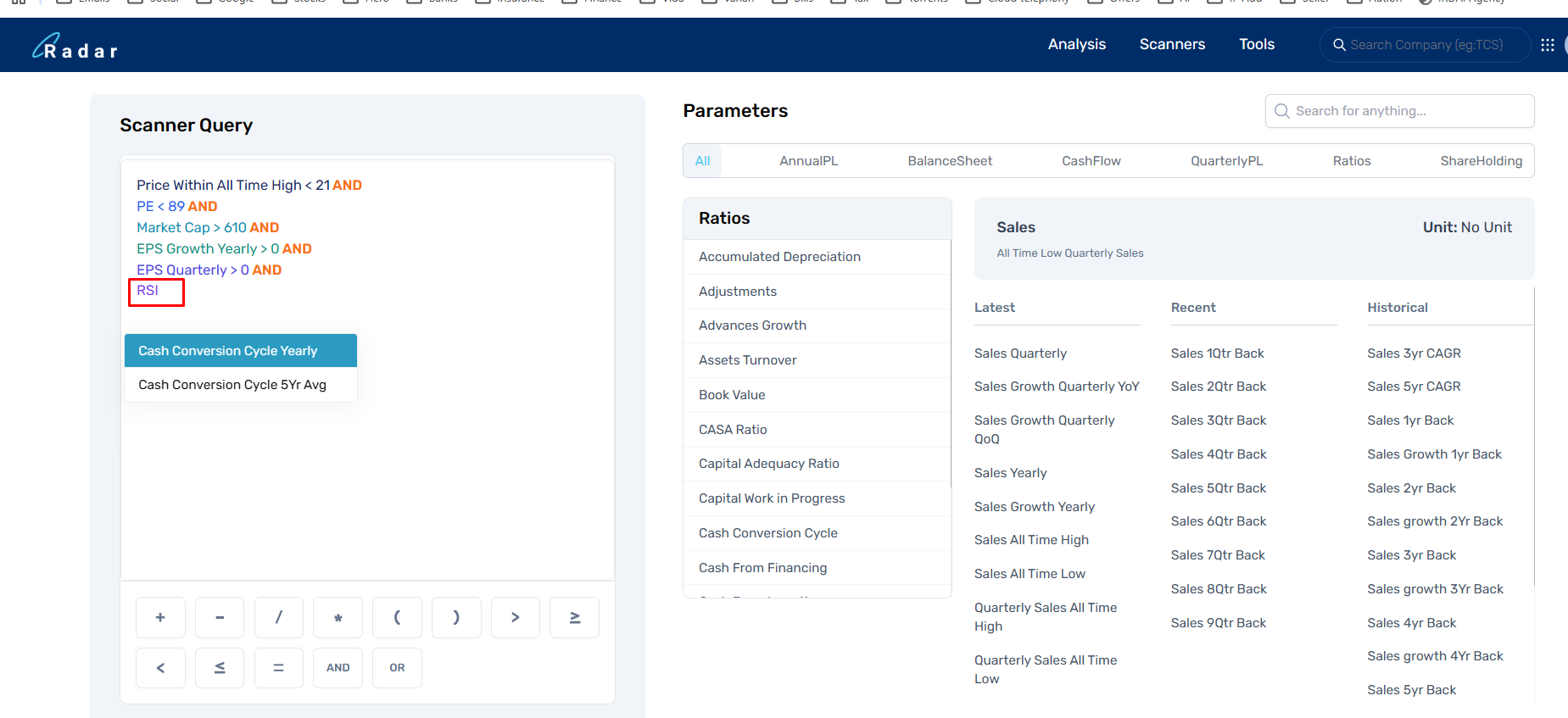Insert the plus operator
Image resolution: width=1568 pixels, height=718 pixels.
(x=160, y=617)
